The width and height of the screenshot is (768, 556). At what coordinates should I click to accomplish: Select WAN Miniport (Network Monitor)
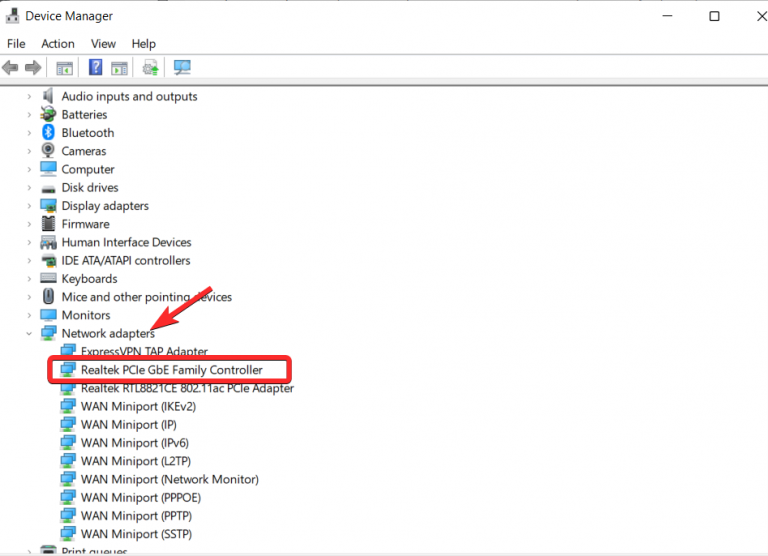pos(169,479)
